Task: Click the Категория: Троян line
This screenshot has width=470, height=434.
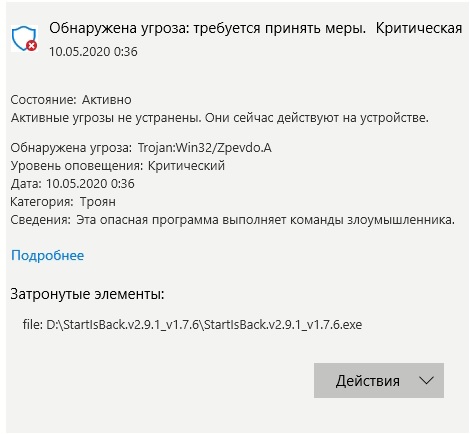Action: pyautogui.click(x=63, y=202)
